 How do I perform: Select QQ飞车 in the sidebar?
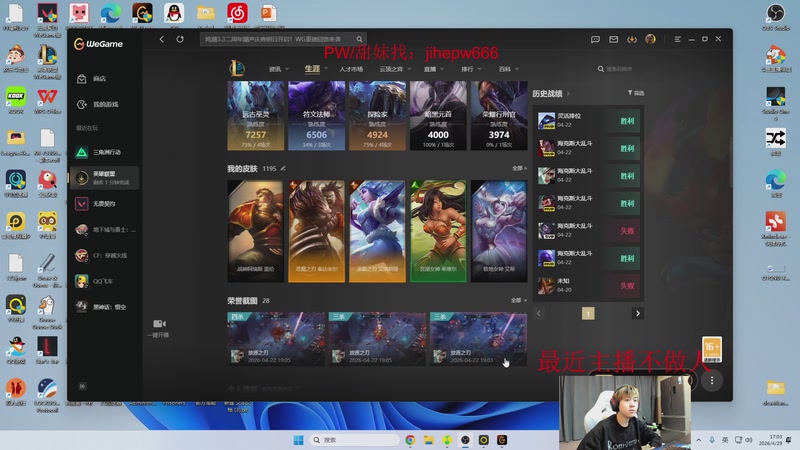pyautogui.click(x=104, y=281)
